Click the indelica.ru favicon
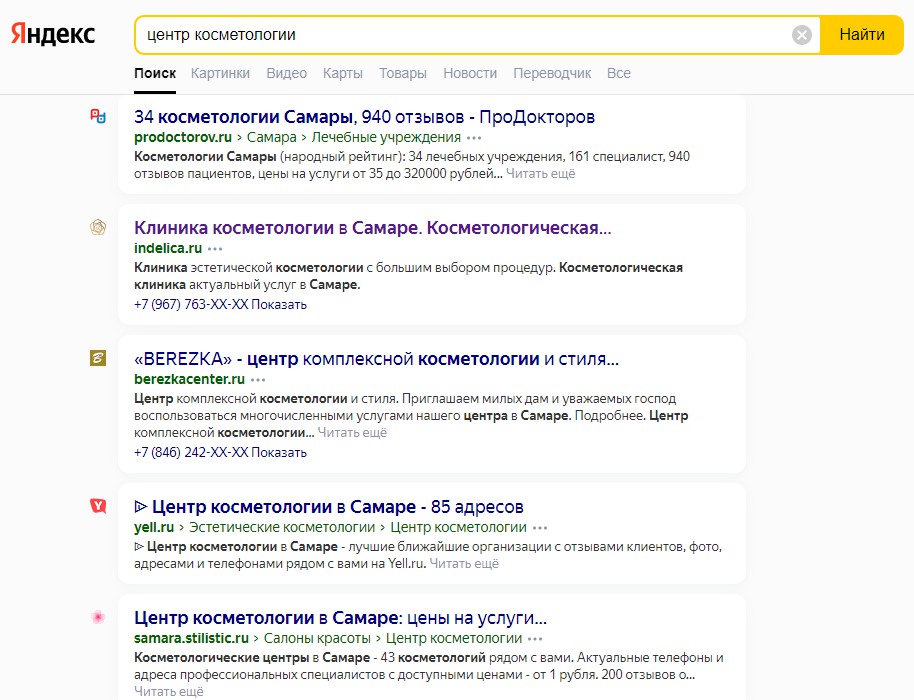Screen dimensions: 914x700 coord(98,227)
